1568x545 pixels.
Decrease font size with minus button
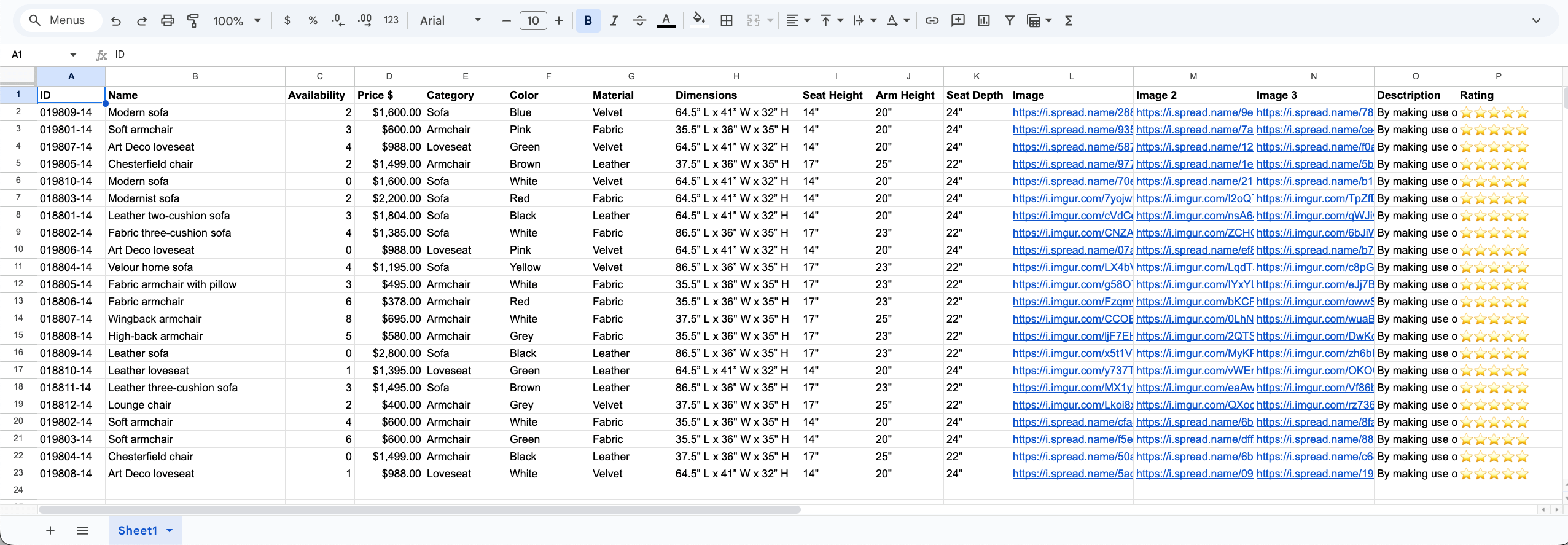[506, 21]
